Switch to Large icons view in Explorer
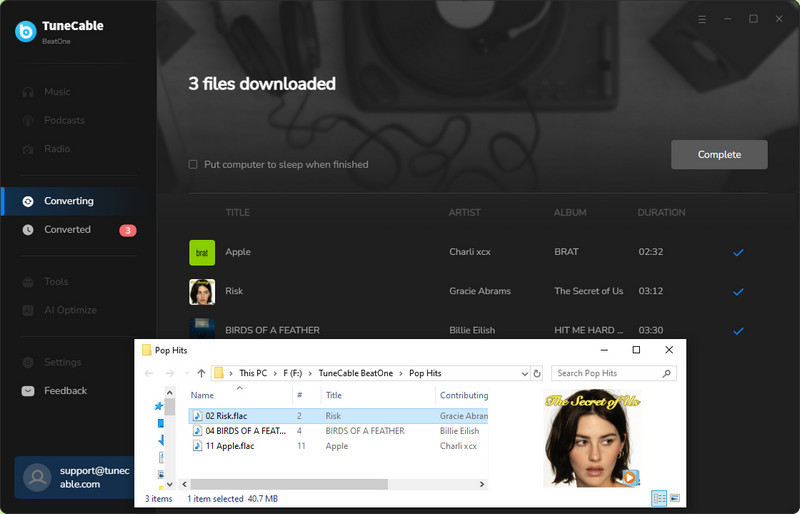Viewport: 800px width, 514px height. point(674,498)
